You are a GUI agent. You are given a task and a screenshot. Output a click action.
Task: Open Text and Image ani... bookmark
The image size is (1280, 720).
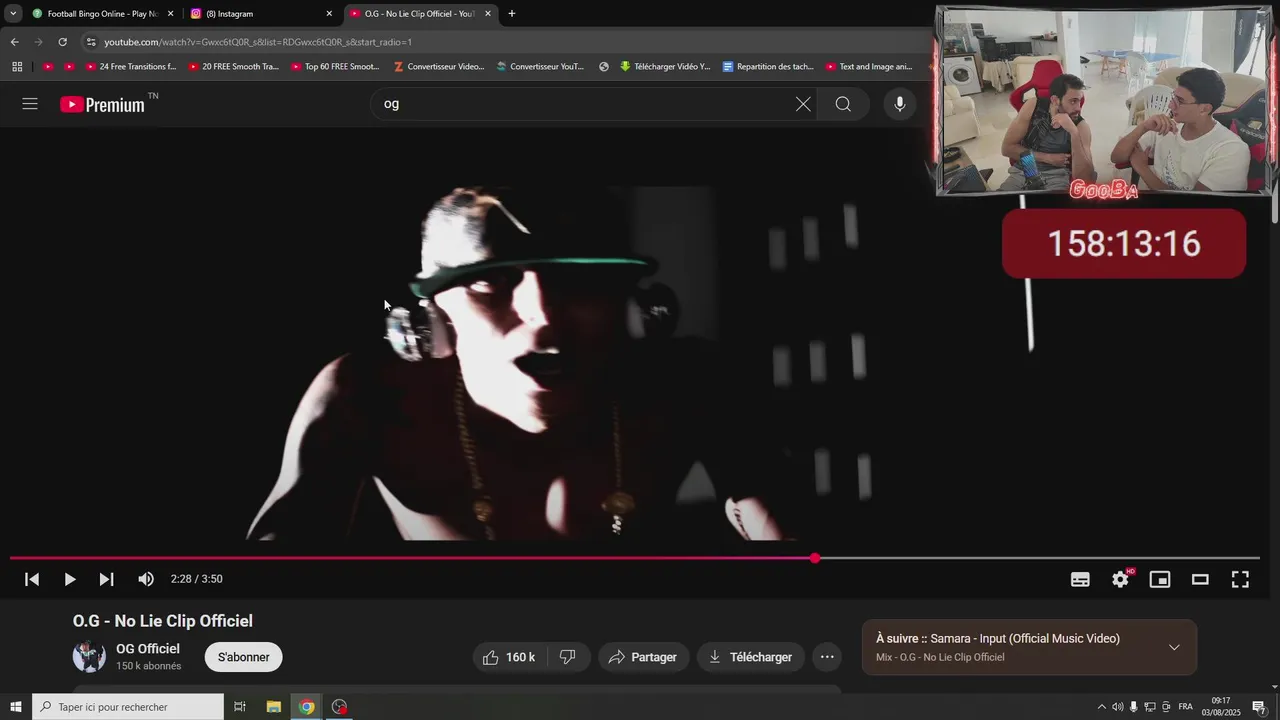point(869,67)
